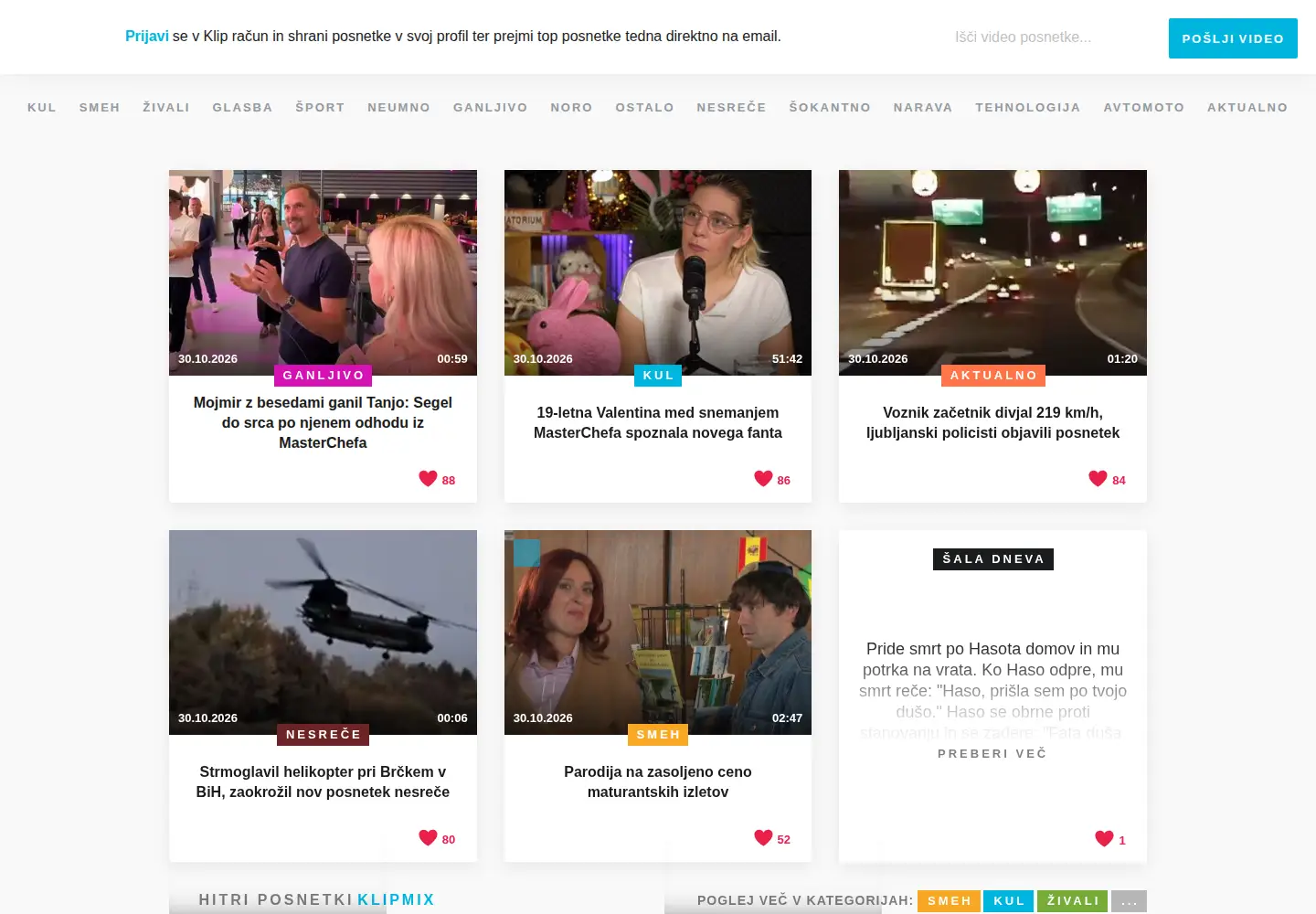Like the Šala dneva joke heart
Viewport: 1316px width, 914px height.
[1104, 838]
